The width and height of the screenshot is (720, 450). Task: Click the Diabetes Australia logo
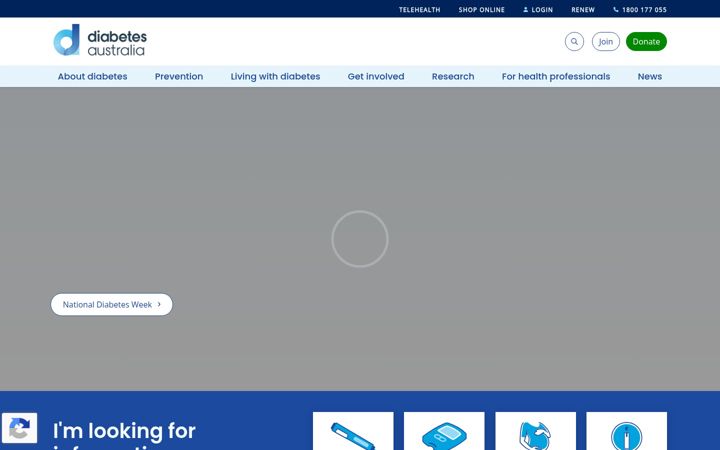click(100, 40)
